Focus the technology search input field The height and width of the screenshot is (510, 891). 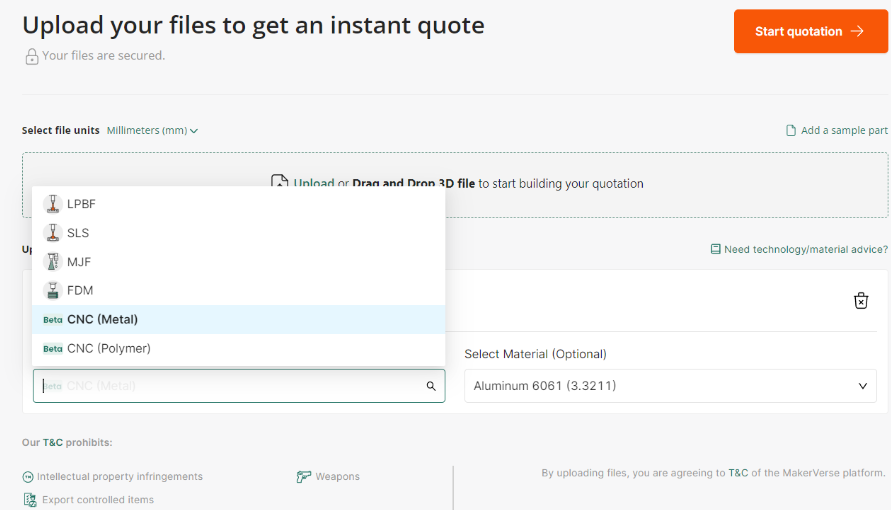click(239, 386)
